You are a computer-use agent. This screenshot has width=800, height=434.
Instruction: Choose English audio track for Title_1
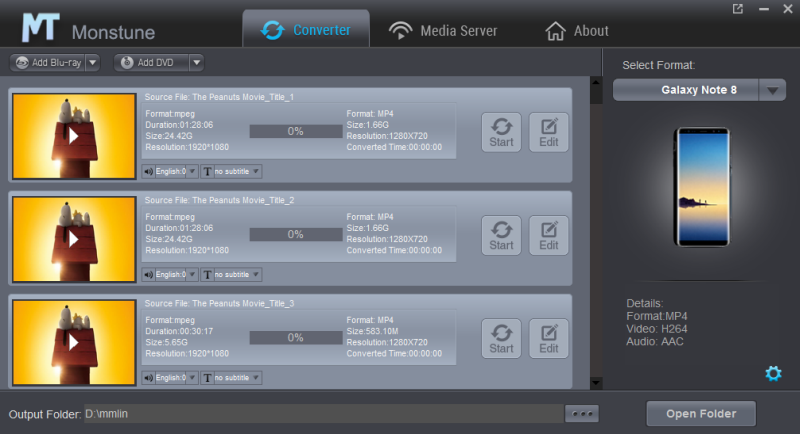pyautogui.click(x=170, y=171)
